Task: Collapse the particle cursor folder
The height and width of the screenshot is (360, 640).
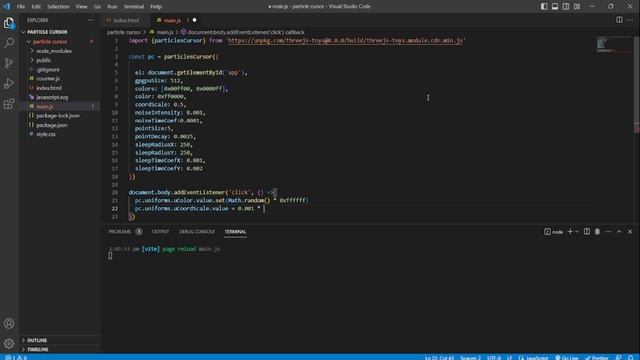Action: [x=60, y=42]
